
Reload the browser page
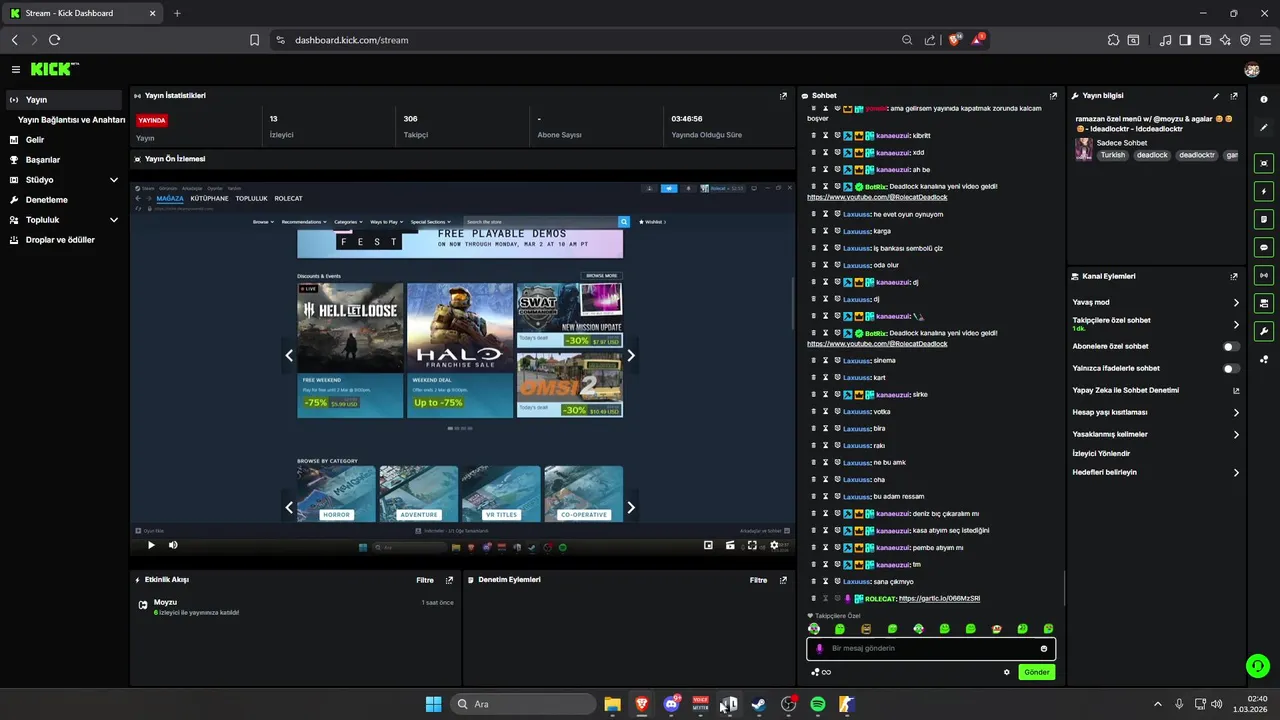(x=54, y=40)
